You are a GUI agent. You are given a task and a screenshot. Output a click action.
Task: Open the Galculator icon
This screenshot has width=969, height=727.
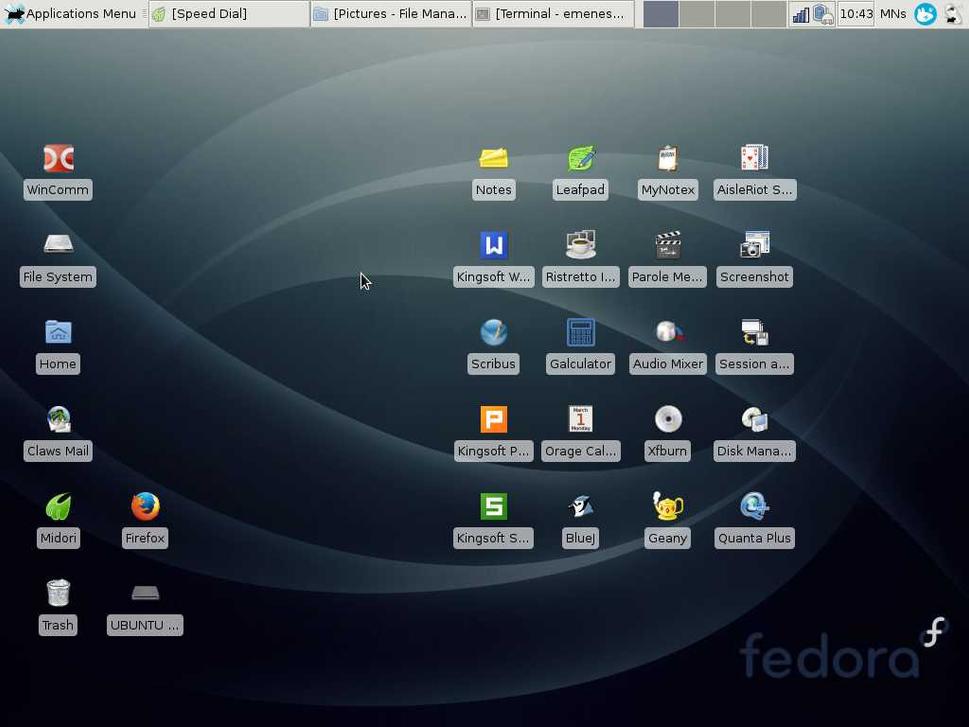coord(581,333)
